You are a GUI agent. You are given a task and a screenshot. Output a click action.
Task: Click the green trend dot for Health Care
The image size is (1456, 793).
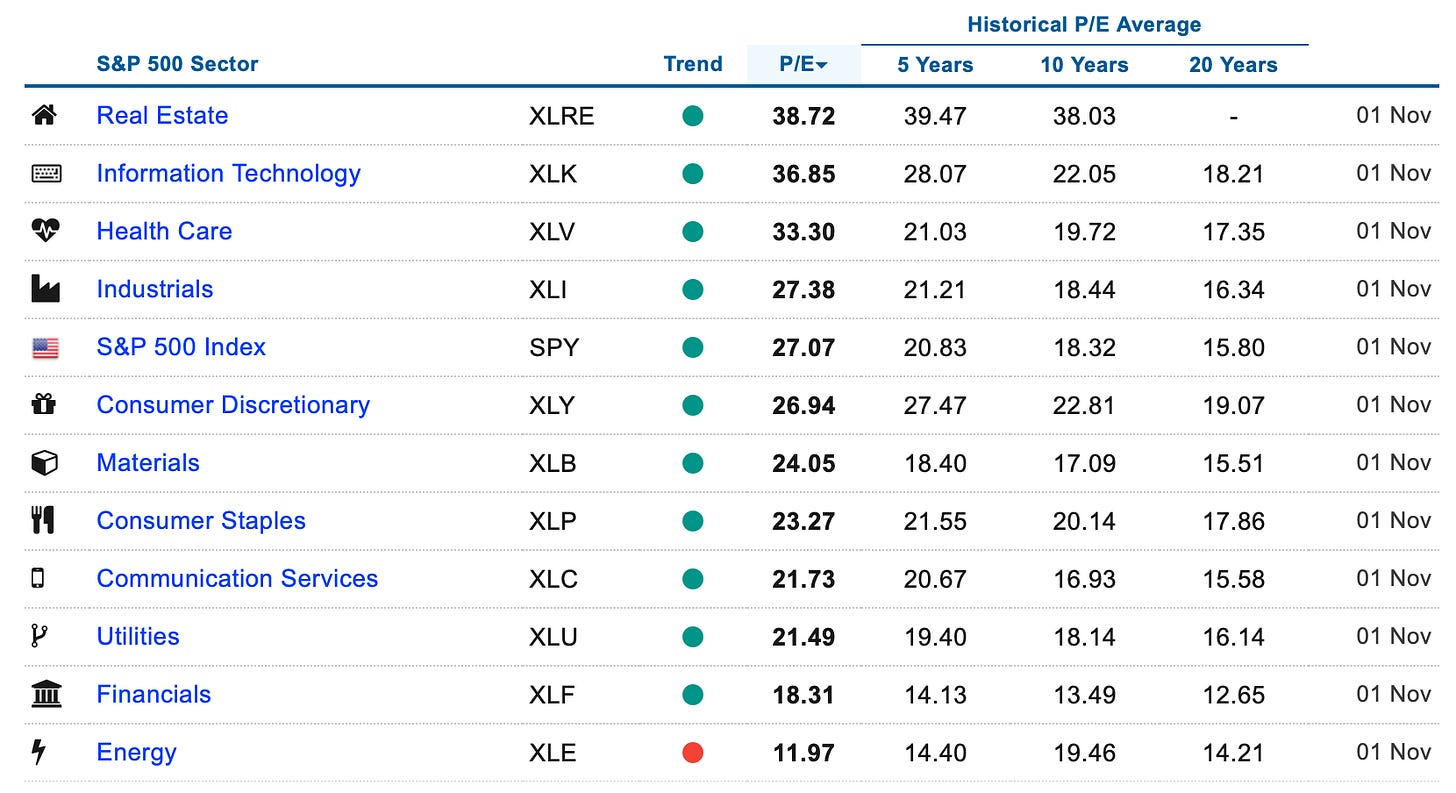point(693,232)
